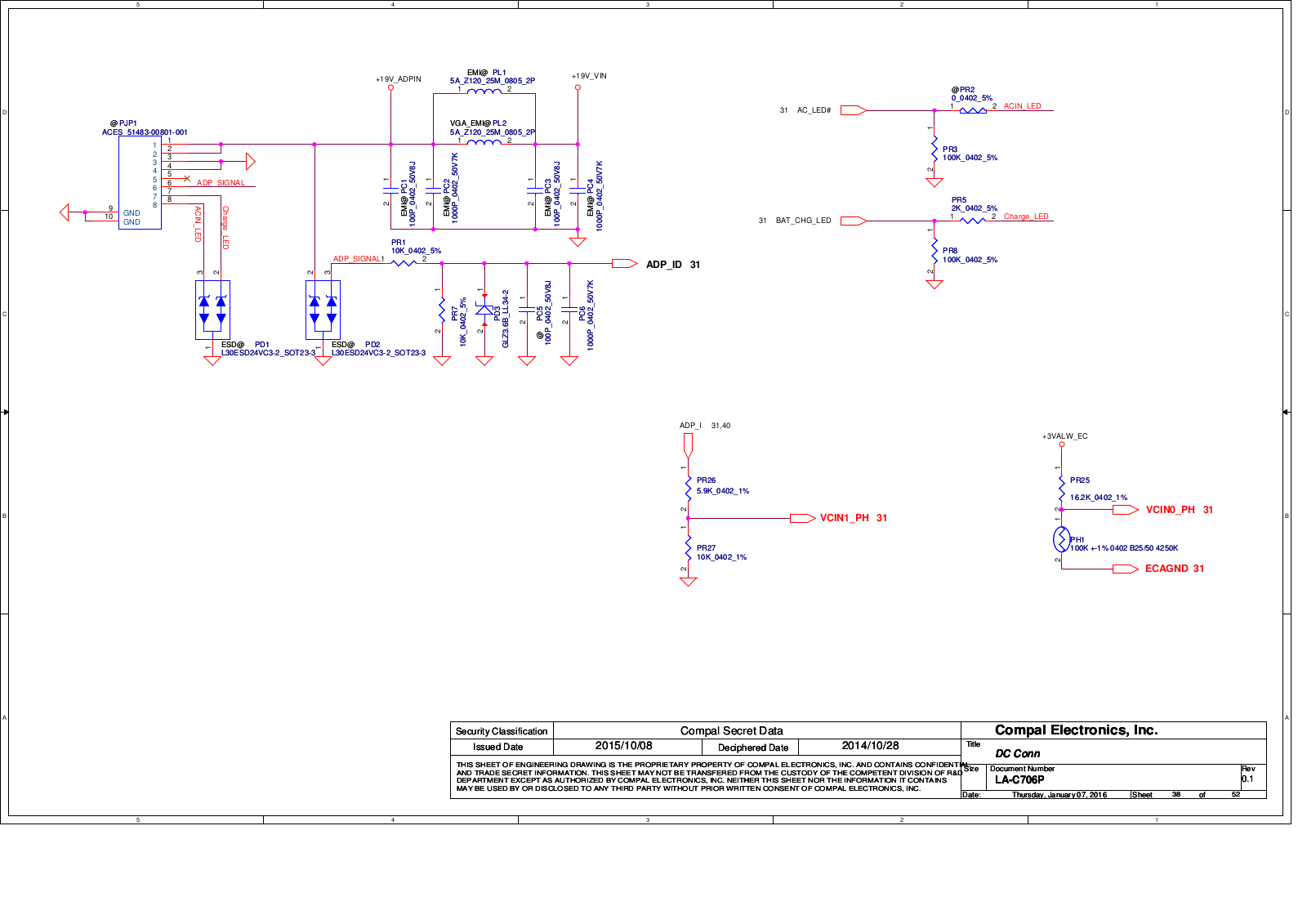Click the PR1 resistor zigzag symbol

click(404, 262)
